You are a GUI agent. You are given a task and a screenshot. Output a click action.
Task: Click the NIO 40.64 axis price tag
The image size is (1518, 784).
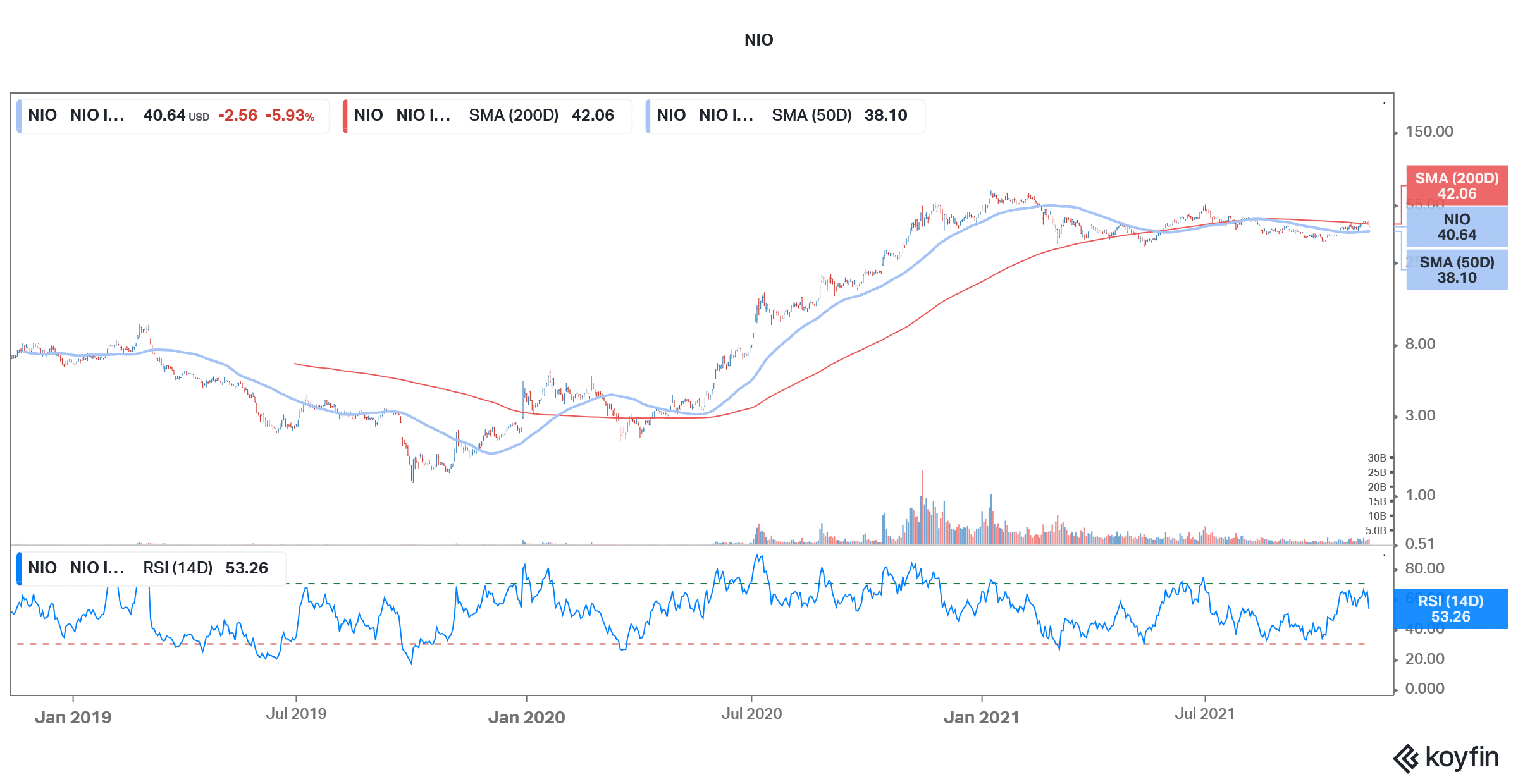pyautogui.click(x=1457, y=227)
